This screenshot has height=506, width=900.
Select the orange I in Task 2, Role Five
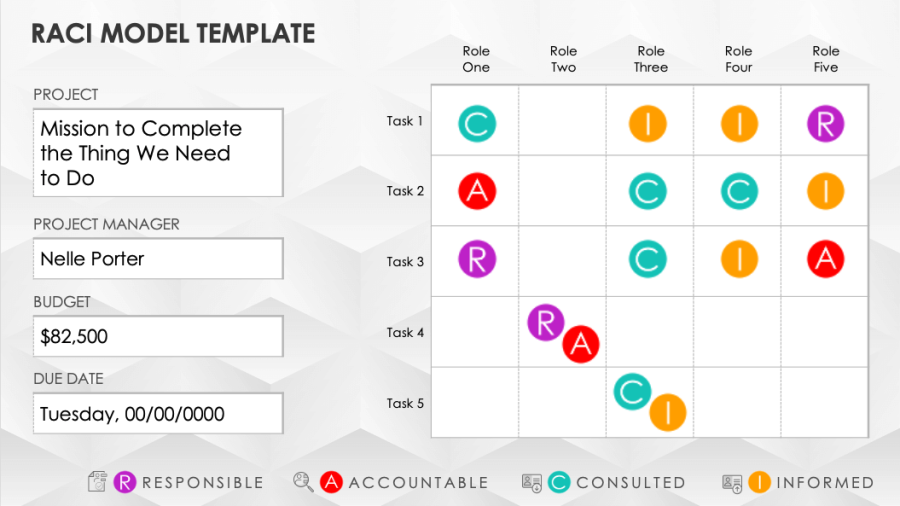(826, 191)
